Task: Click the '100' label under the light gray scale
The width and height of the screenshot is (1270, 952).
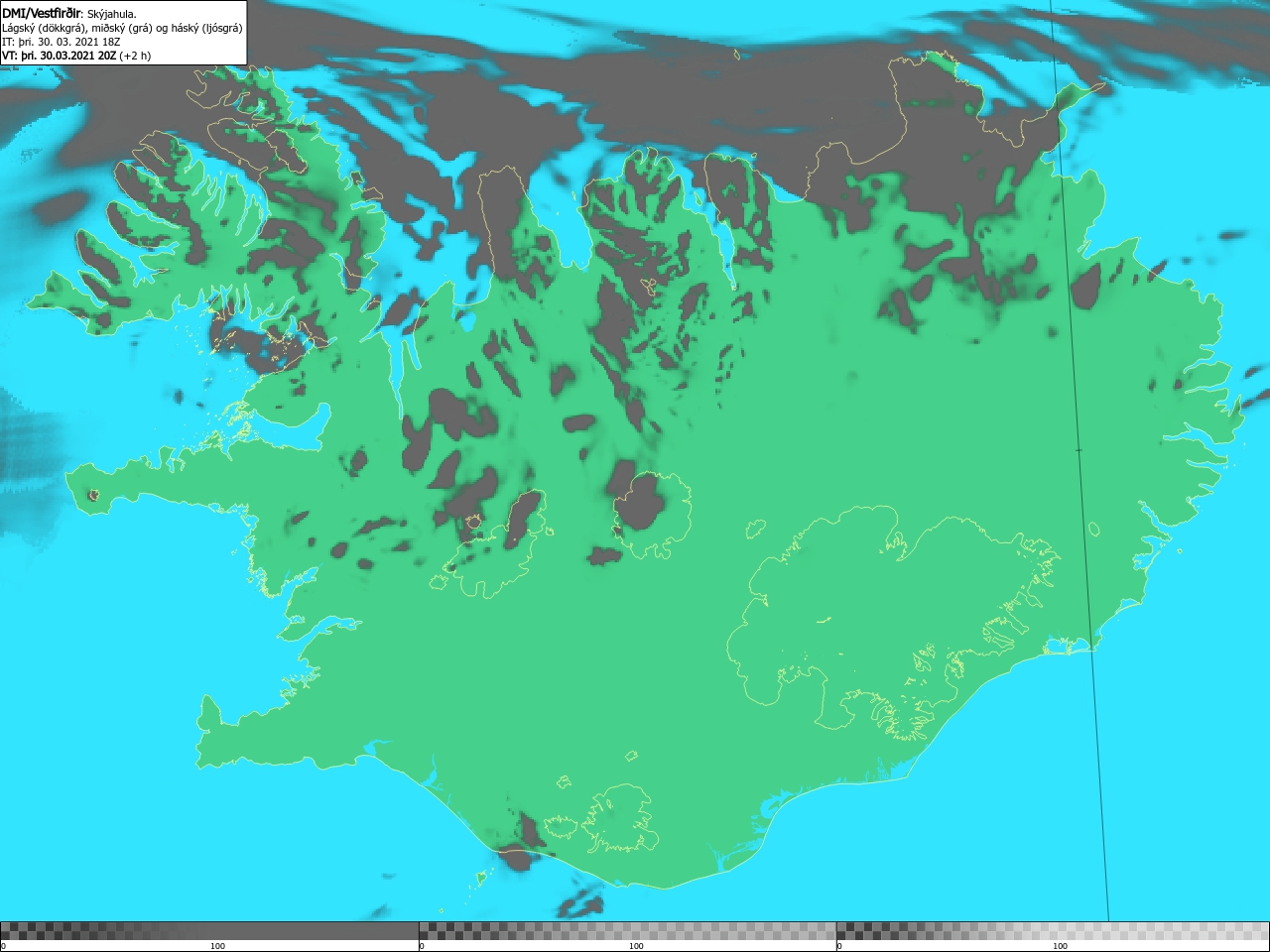Action: pos(1060,946)
